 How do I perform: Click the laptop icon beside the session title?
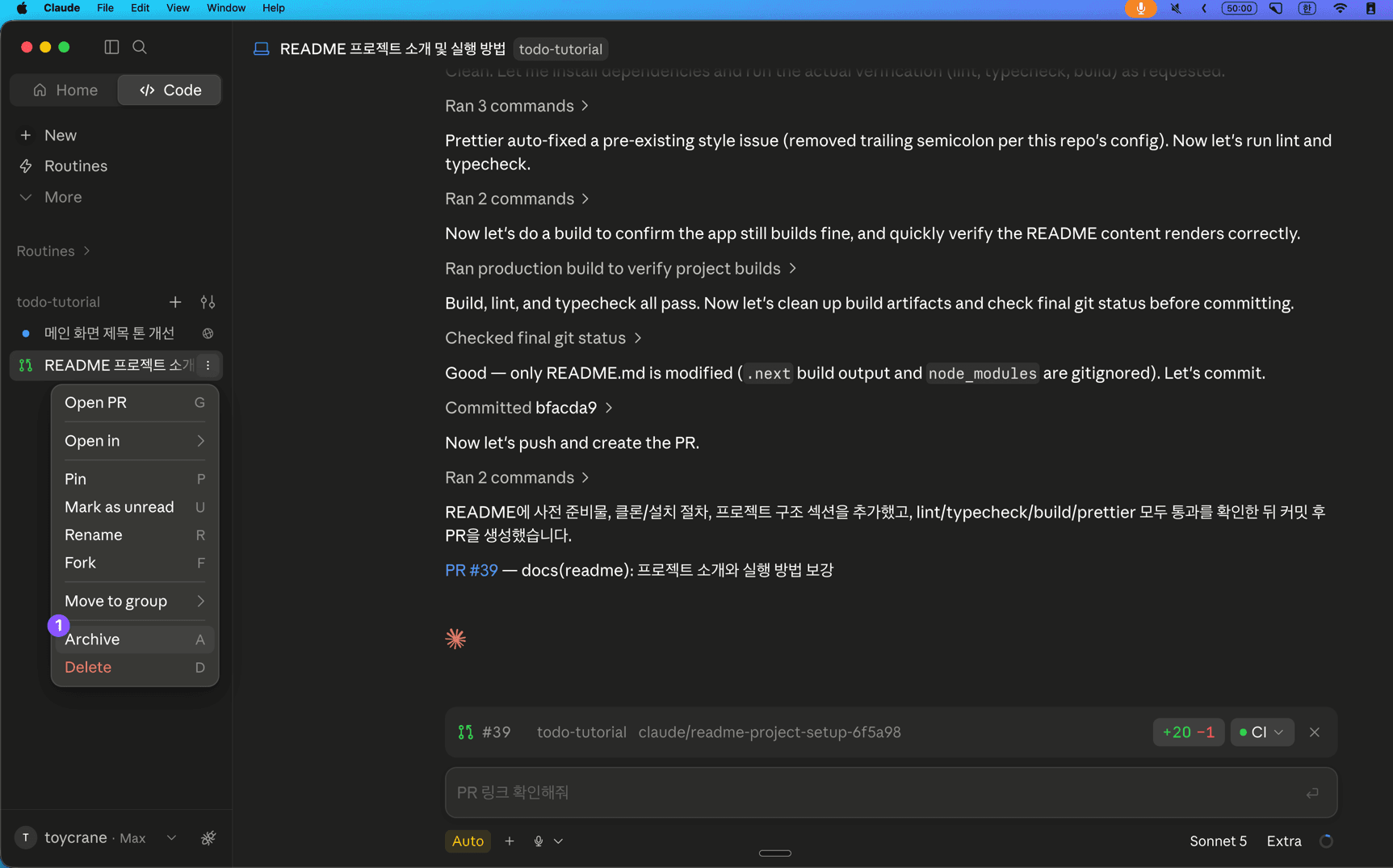[x=262, y=49]
